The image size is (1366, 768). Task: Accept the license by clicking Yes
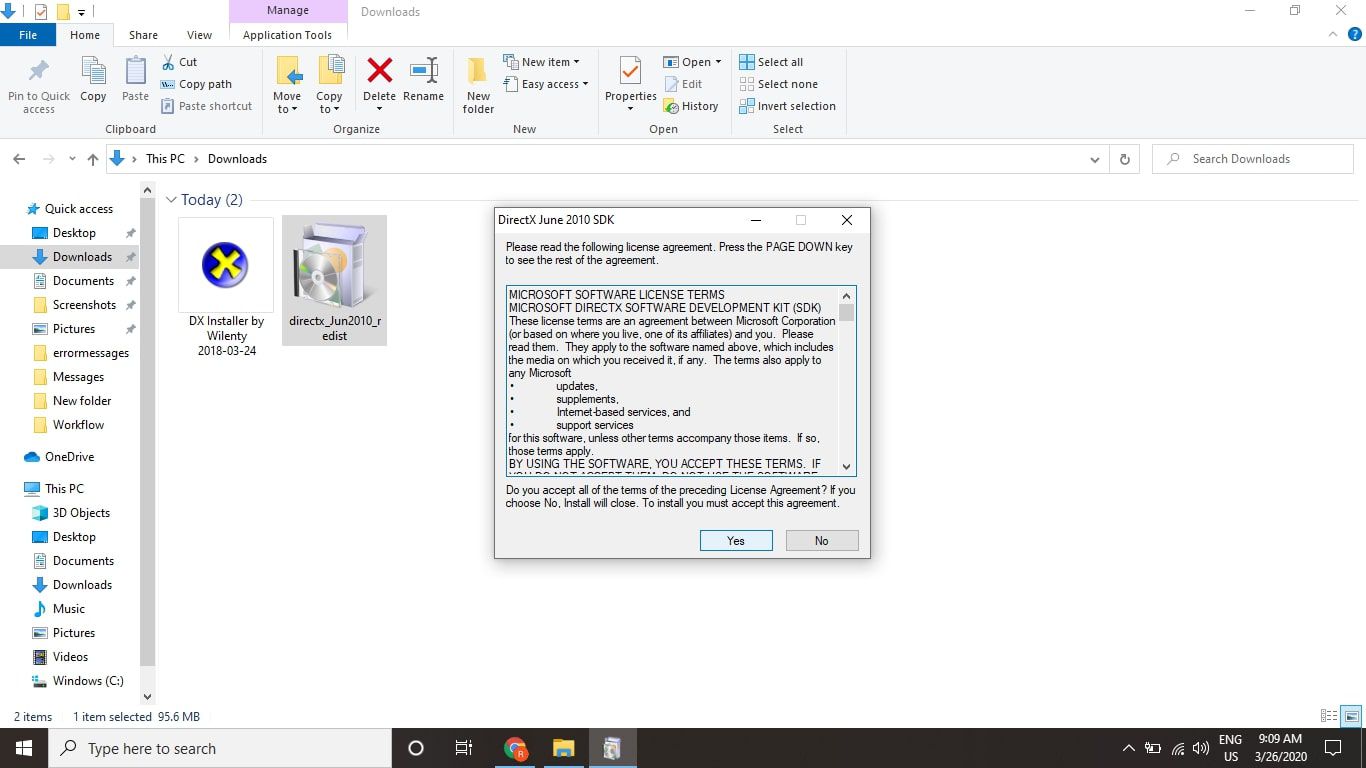735,540
